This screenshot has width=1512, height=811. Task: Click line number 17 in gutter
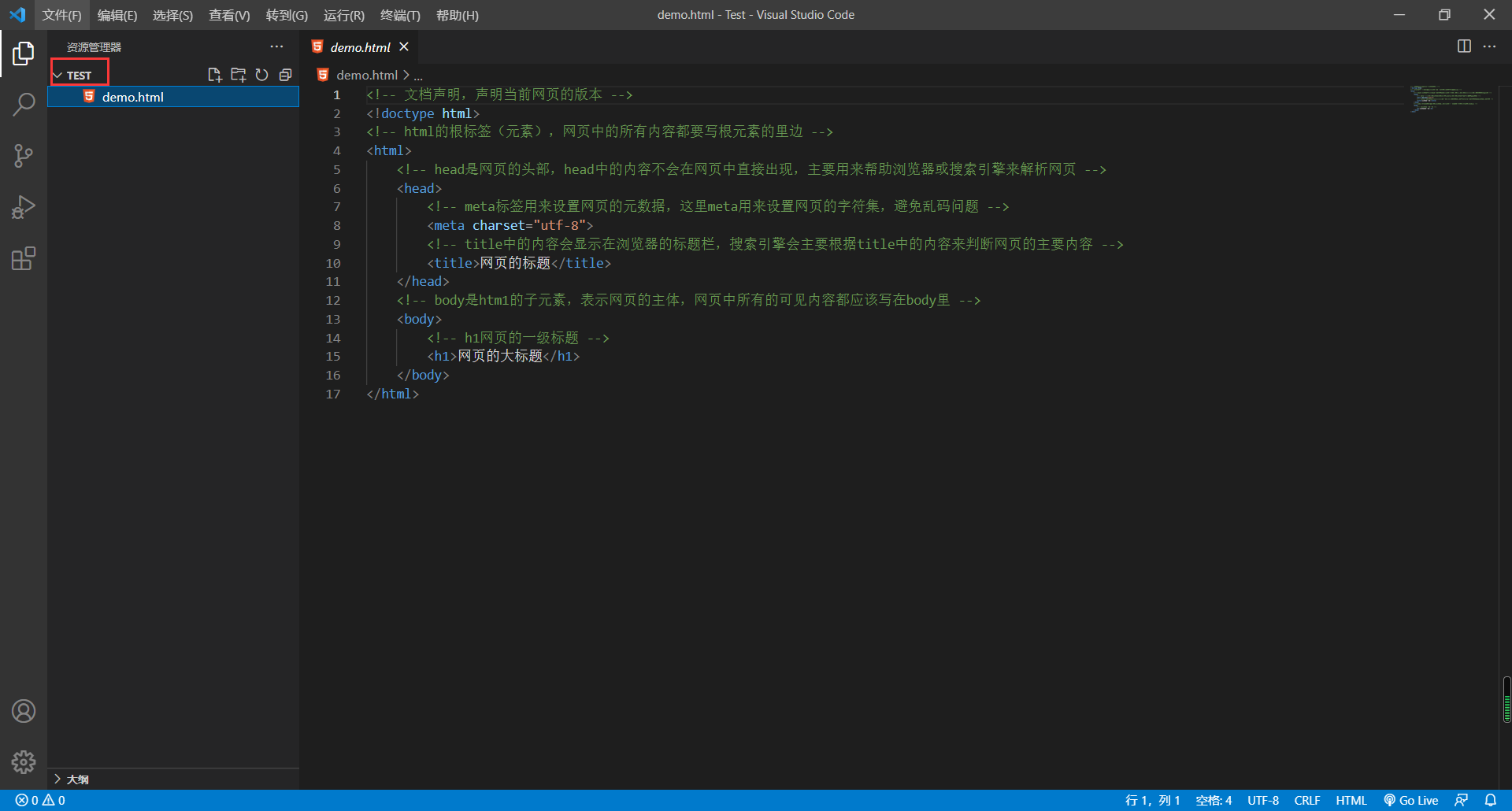click(333, 394)
